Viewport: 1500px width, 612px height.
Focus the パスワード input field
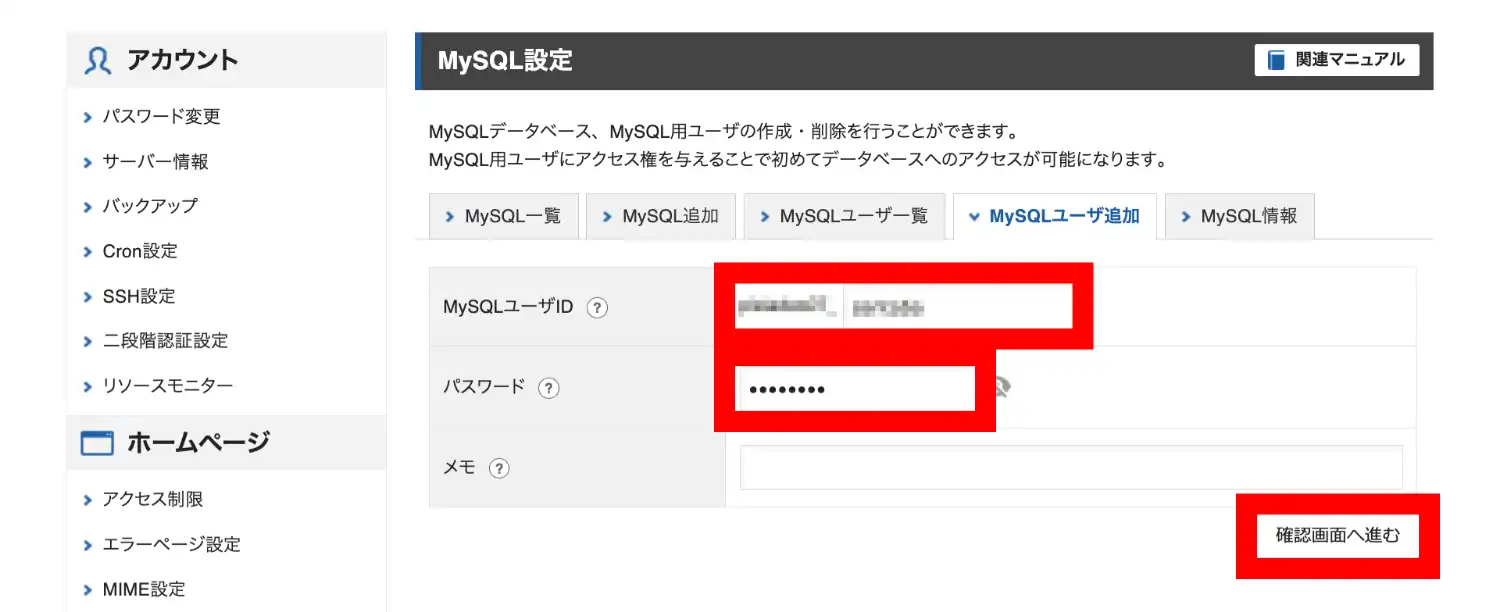(855, 388)
